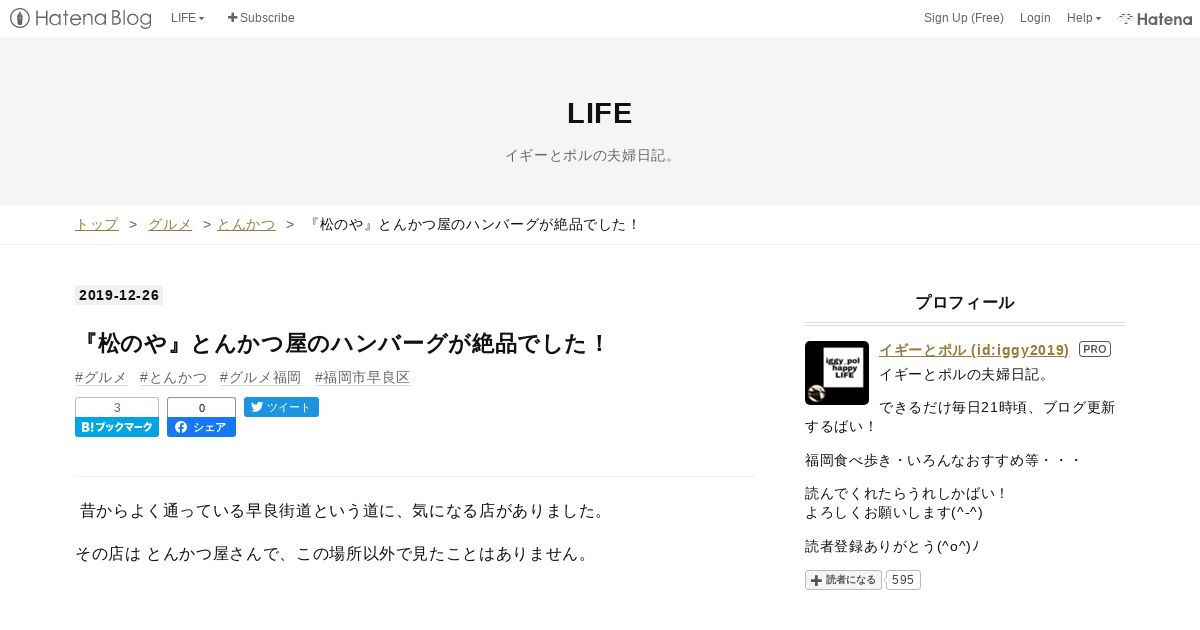The height and width of the screenshot is (630, 1200).
Task: View the Facebook share count 0
Action: point(201,408)
